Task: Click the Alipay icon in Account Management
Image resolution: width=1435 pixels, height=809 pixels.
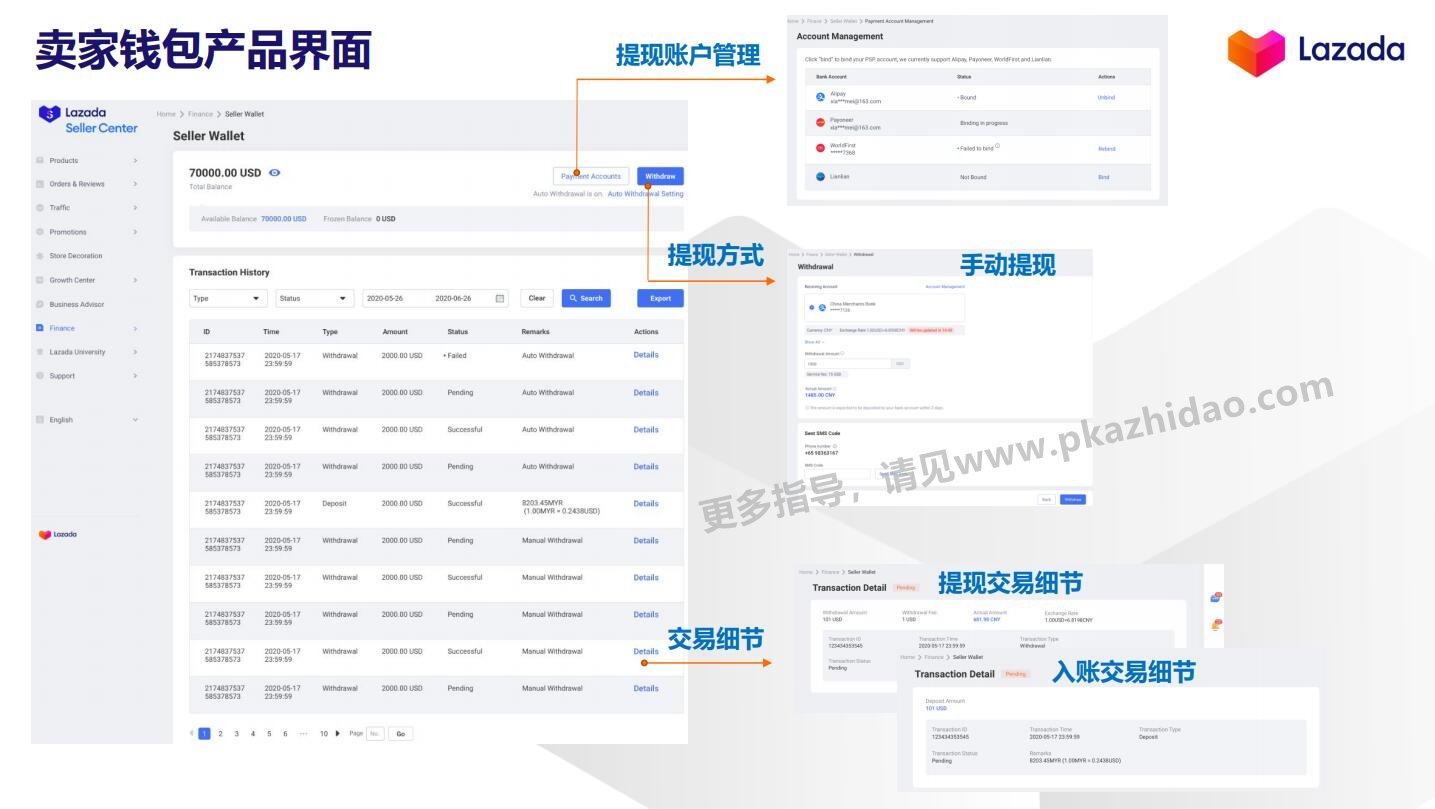Action: tap(821, 97)
